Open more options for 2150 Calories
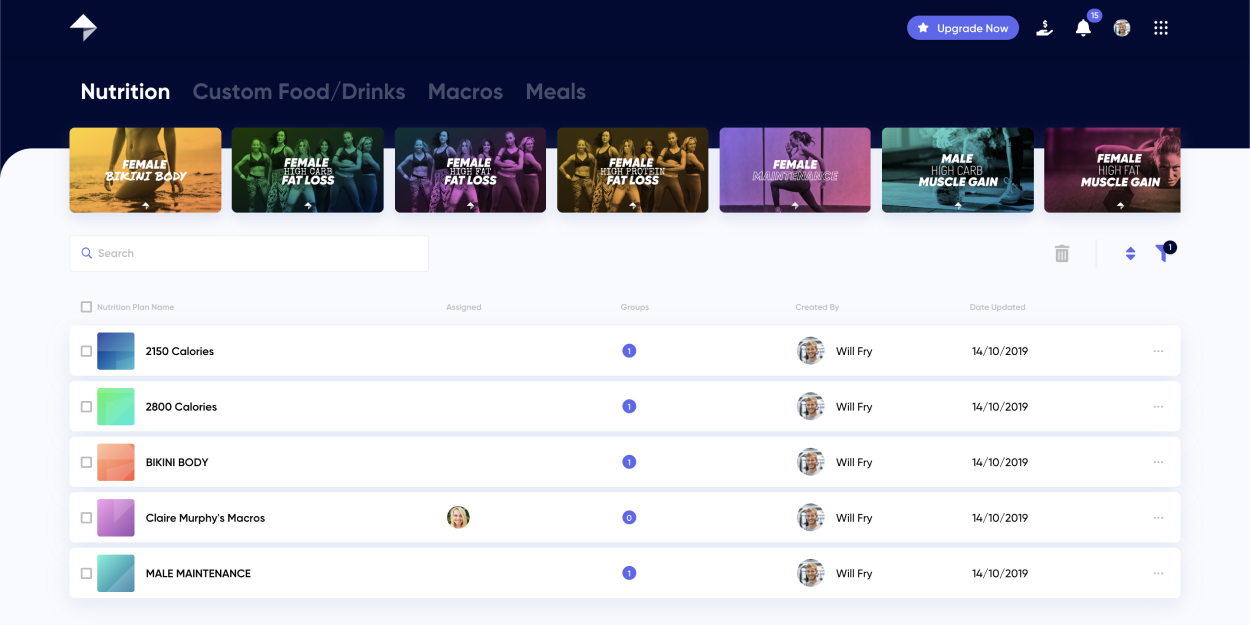The height and width of the screenshot is (625, 1250). pyautogui.click(x=1158, y=351)
